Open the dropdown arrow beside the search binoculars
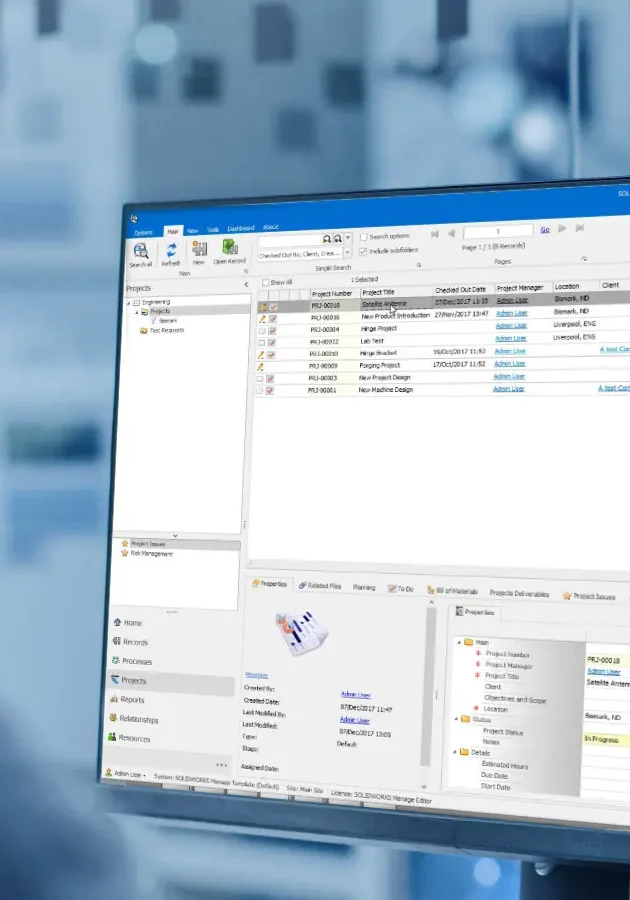This screenshot has height=900, width=630. (348, 238)
